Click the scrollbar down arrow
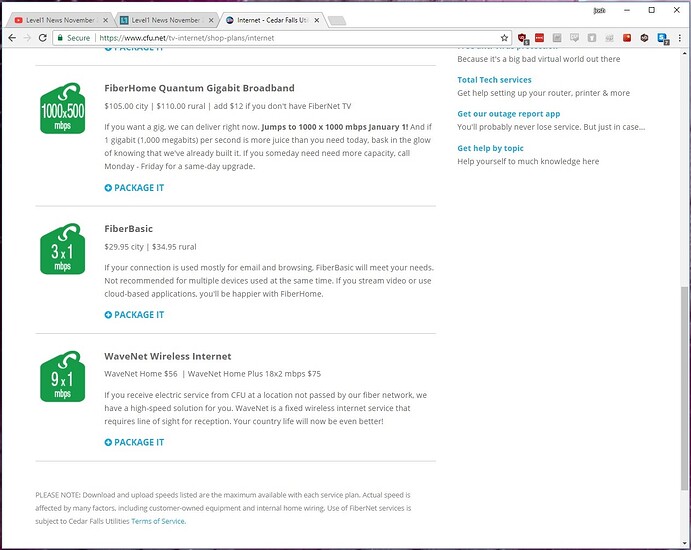 [684, 543]
